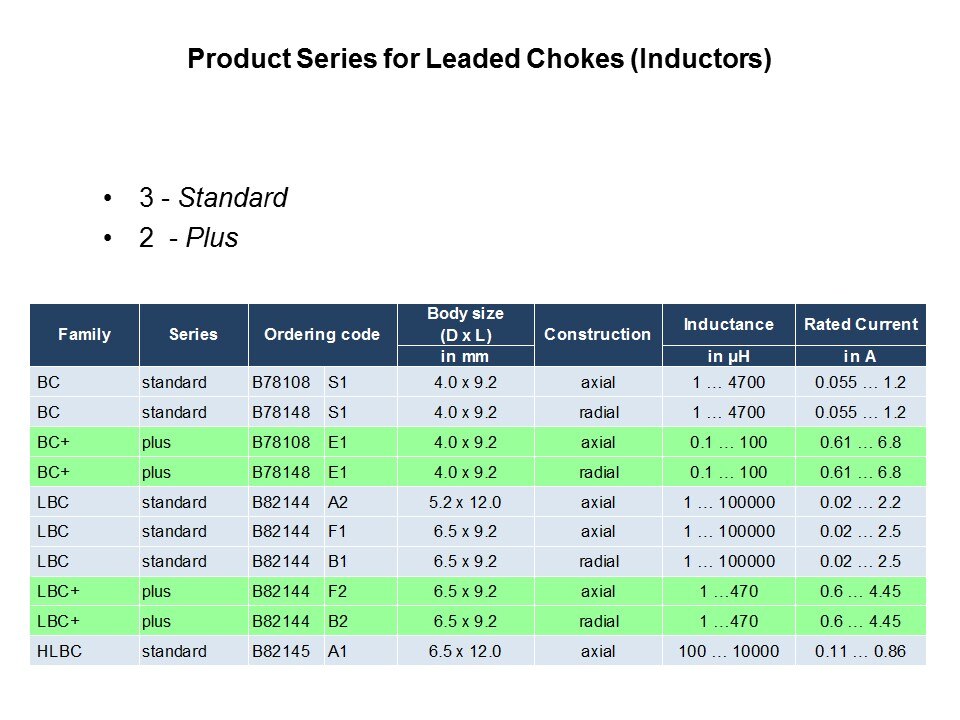Image resolution: width=960 pixels, height=720 pixels.
Task: Select the 5.2 x 12.0 body size cell
Action: click(x=465, y=502)
